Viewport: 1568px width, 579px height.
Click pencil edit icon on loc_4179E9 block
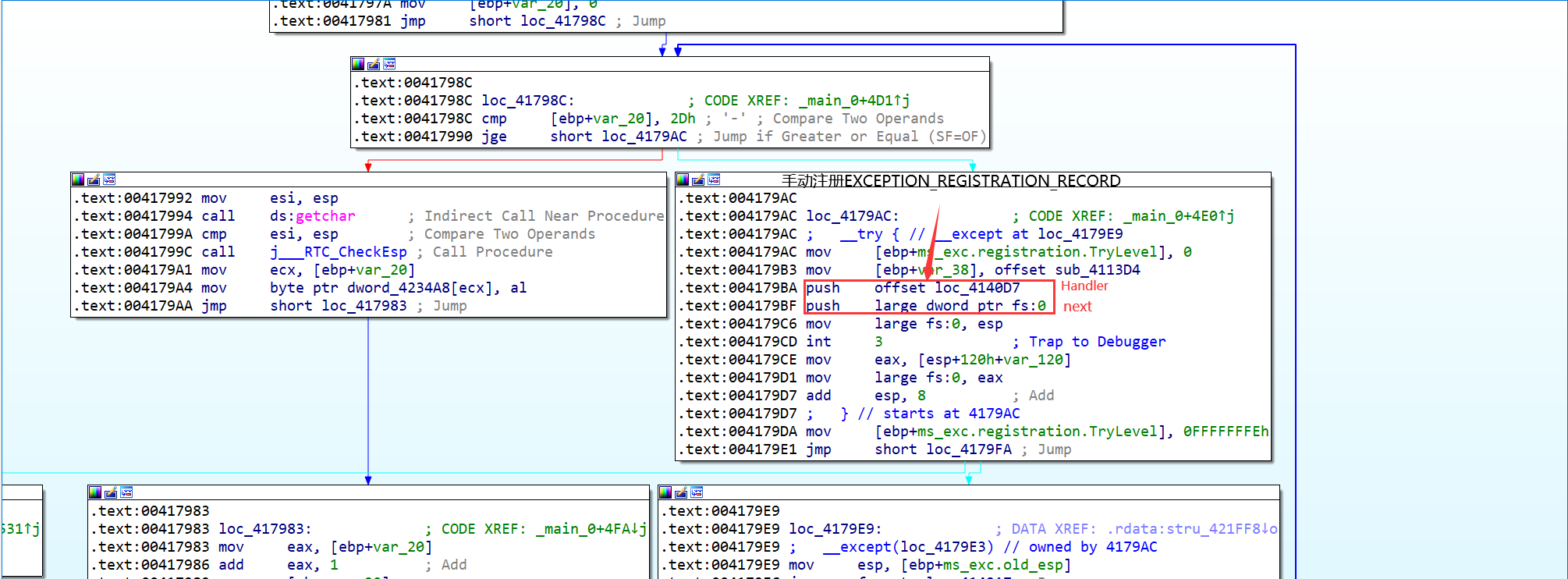681,492
